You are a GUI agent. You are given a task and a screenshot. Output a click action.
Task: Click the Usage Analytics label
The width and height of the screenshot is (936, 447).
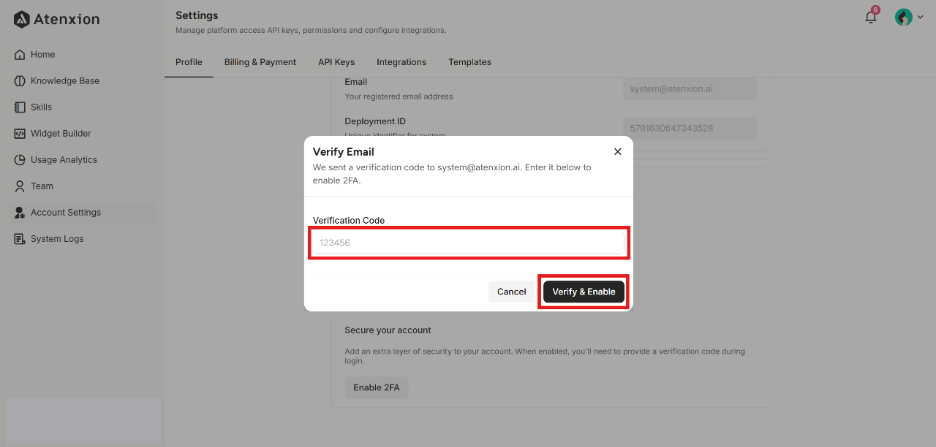click(64, 160)
